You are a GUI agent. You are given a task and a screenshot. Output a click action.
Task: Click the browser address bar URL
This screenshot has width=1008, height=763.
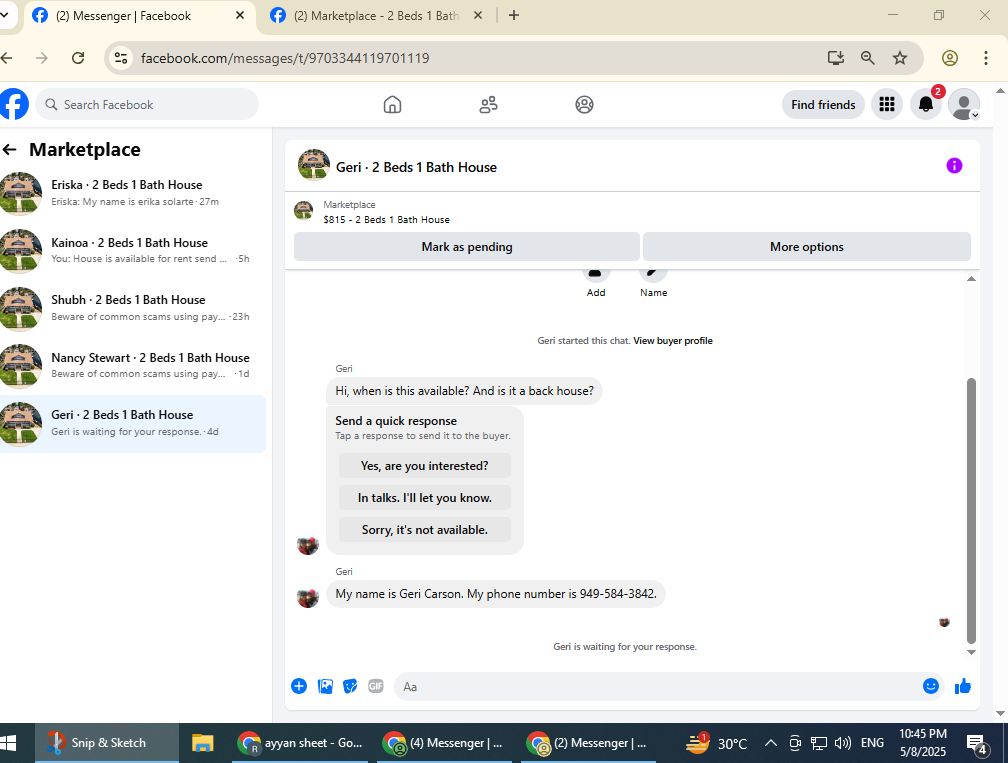tap(285, 58)
